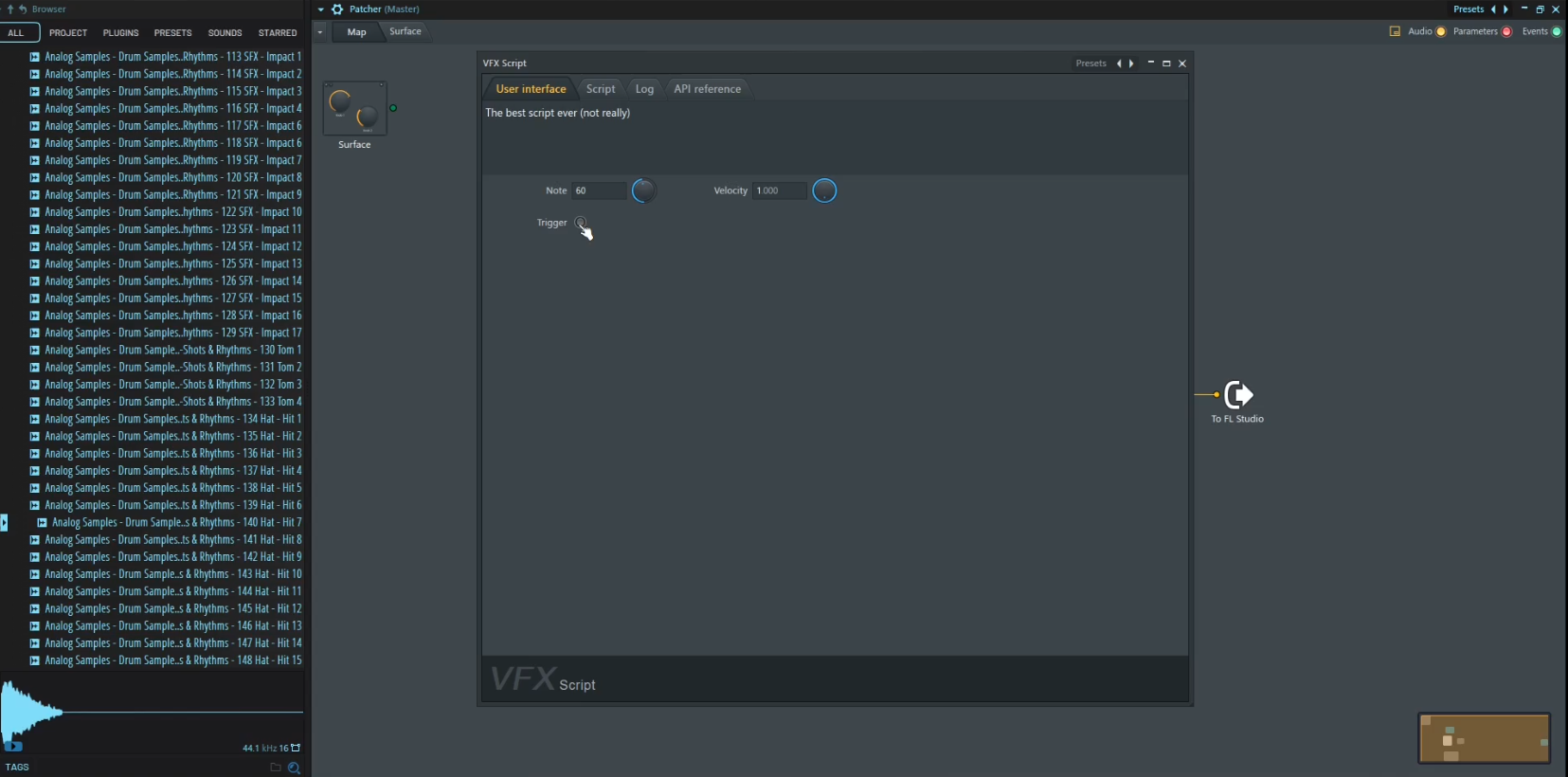Click the Velocity knob

pyautogui.click(x=824, y=190)
